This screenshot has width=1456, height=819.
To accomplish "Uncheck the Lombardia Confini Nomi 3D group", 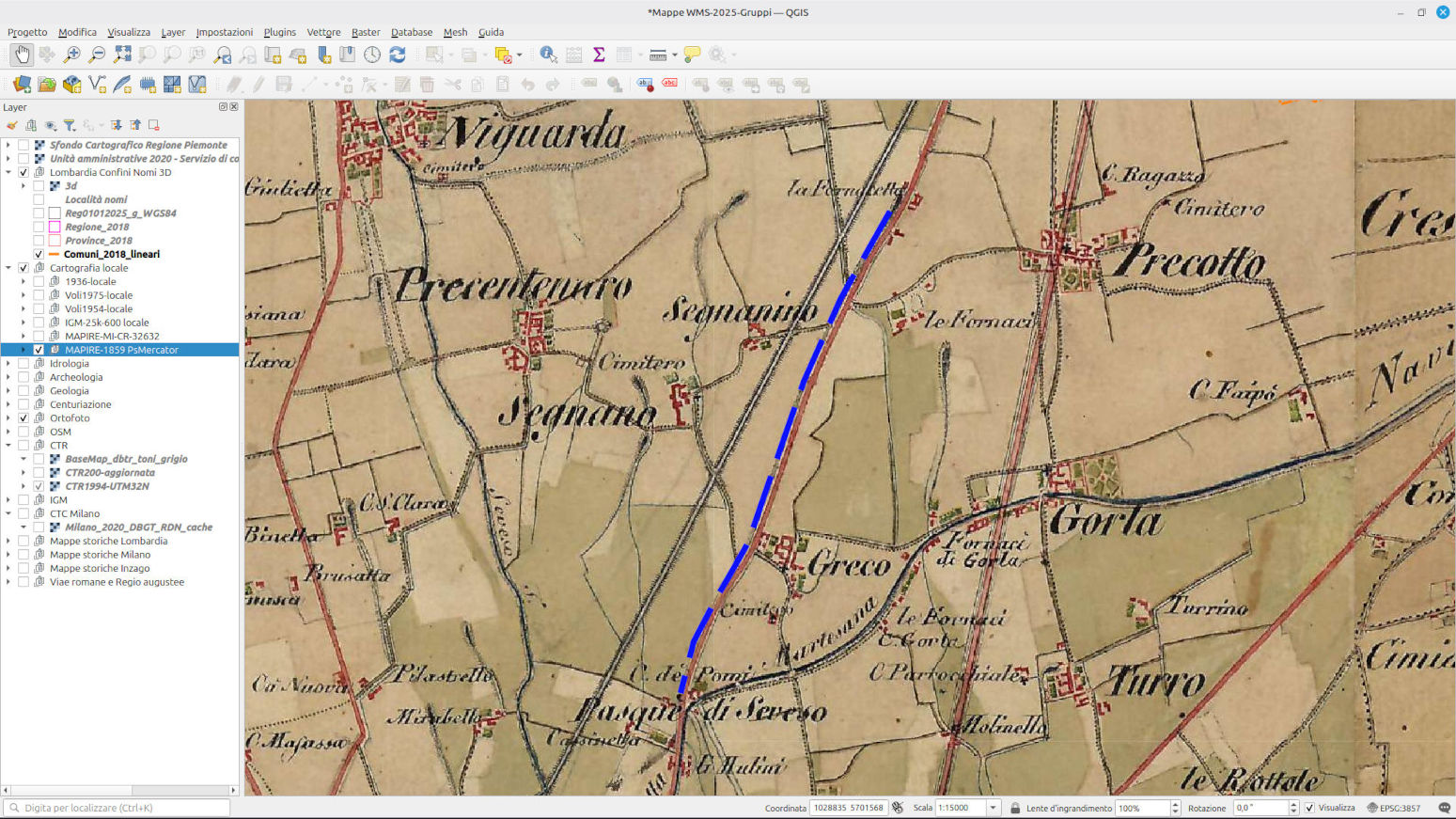I will pos(23,172).
